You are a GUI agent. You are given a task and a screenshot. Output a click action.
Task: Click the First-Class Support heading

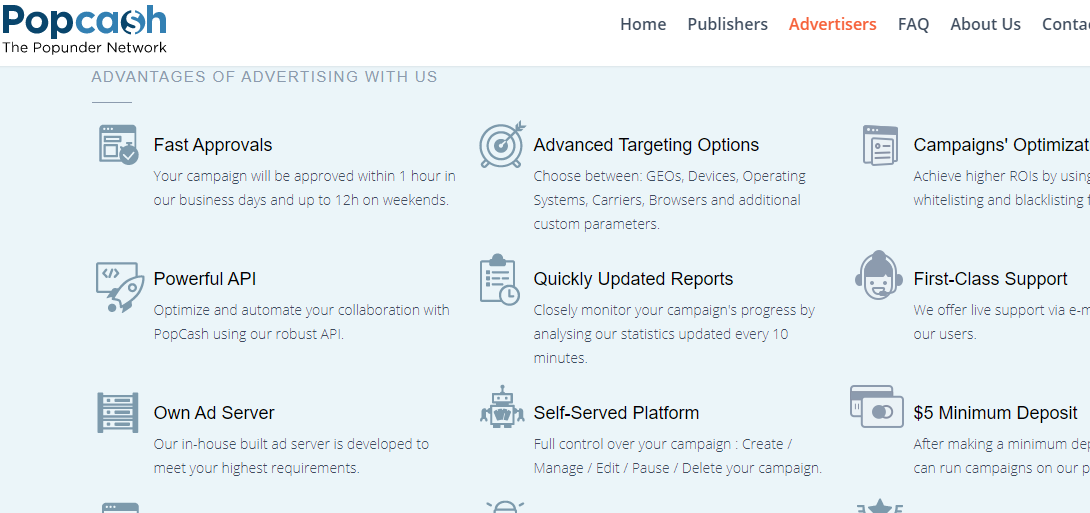point(991,279)
